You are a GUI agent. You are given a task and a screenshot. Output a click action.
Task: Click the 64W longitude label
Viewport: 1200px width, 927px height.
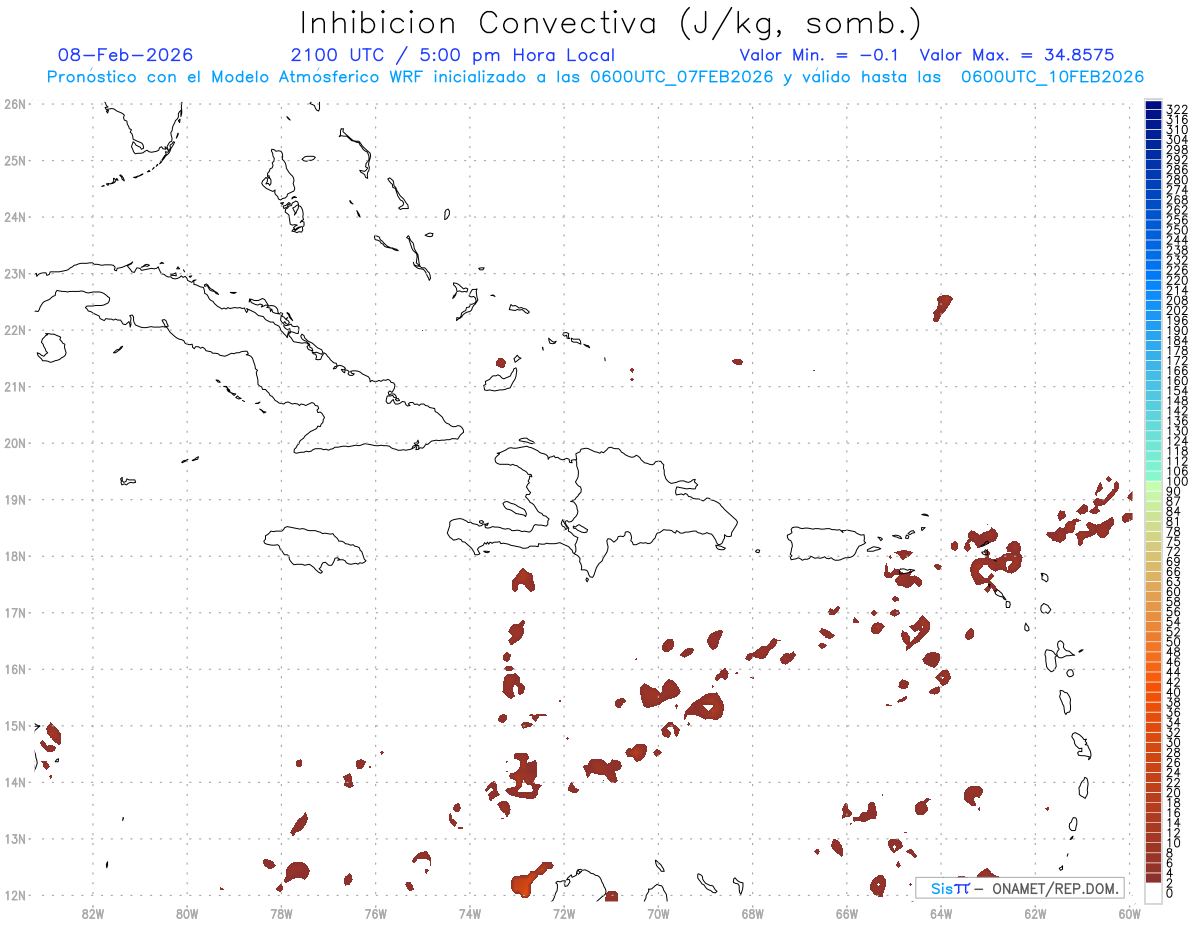(x=941, y=912)
